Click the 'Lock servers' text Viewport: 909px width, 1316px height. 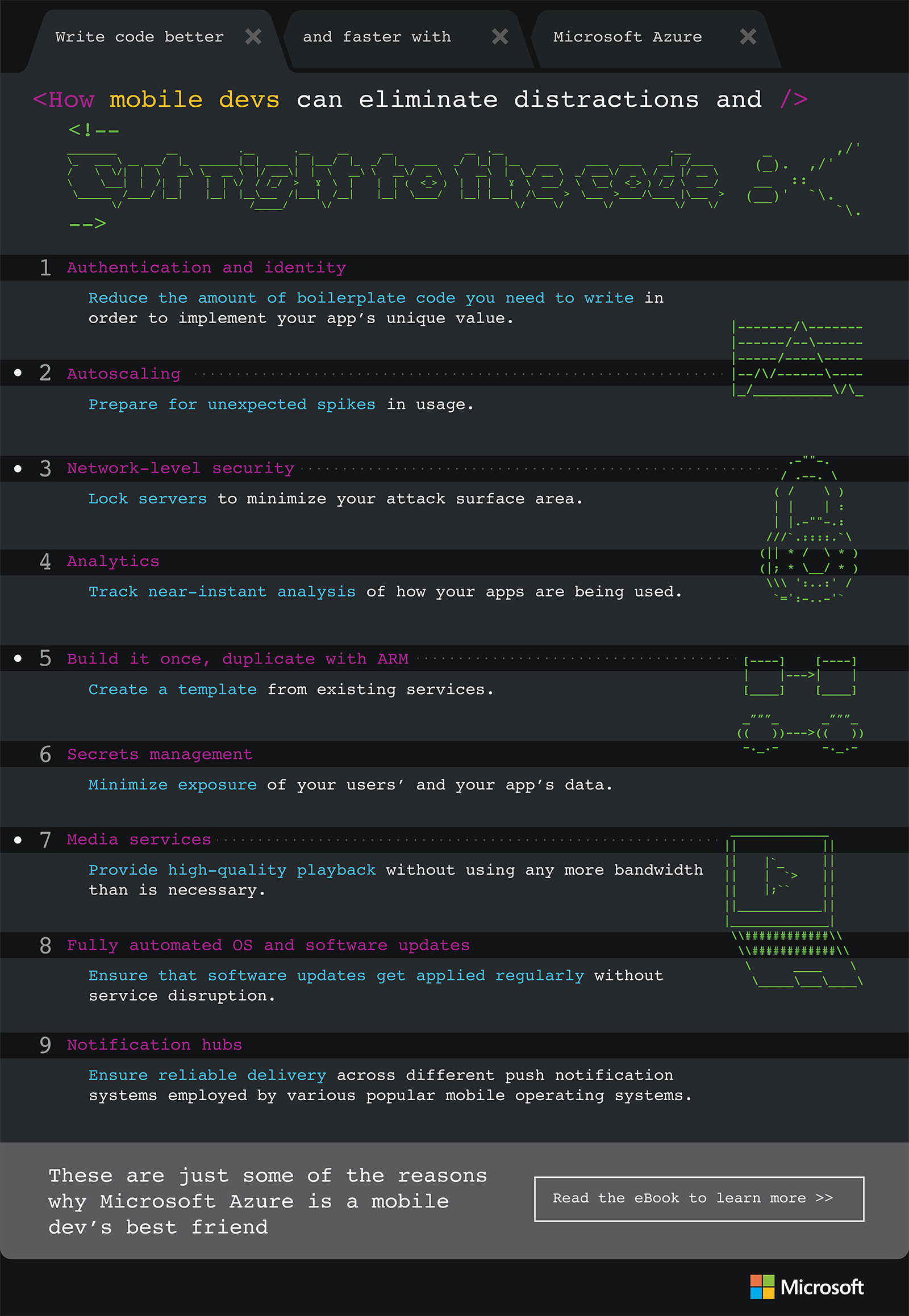click(148, 499)
